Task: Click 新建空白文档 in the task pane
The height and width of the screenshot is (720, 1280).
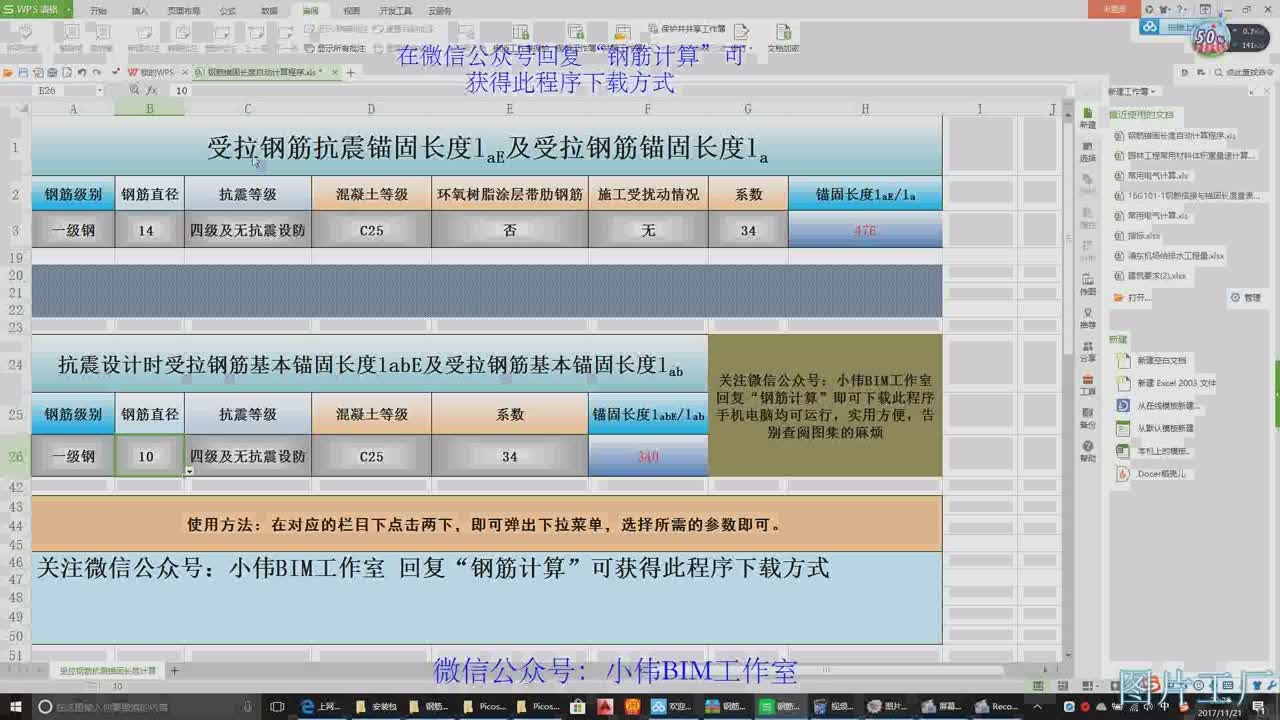Action: click(1151, 360)
